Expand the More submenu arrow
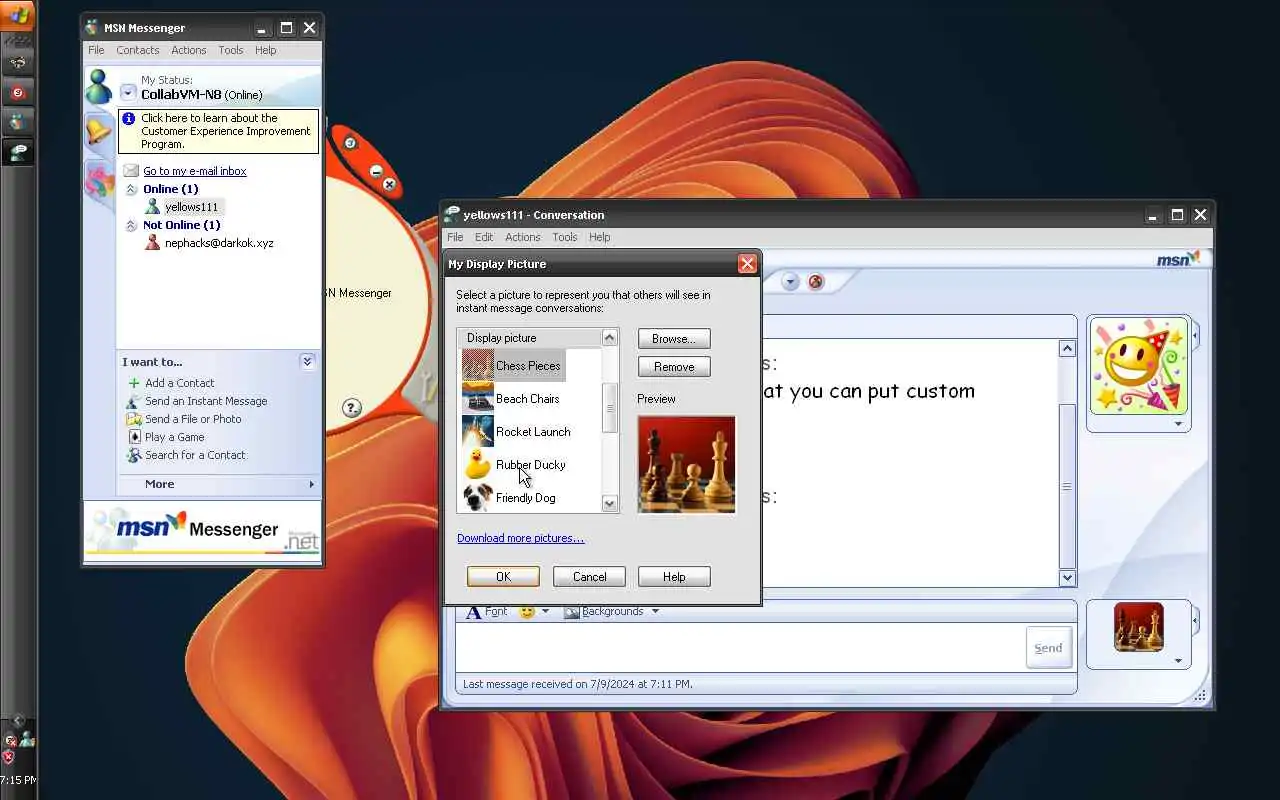The image size is (1280, 800). pyautogui.click(x=311, y=484)
